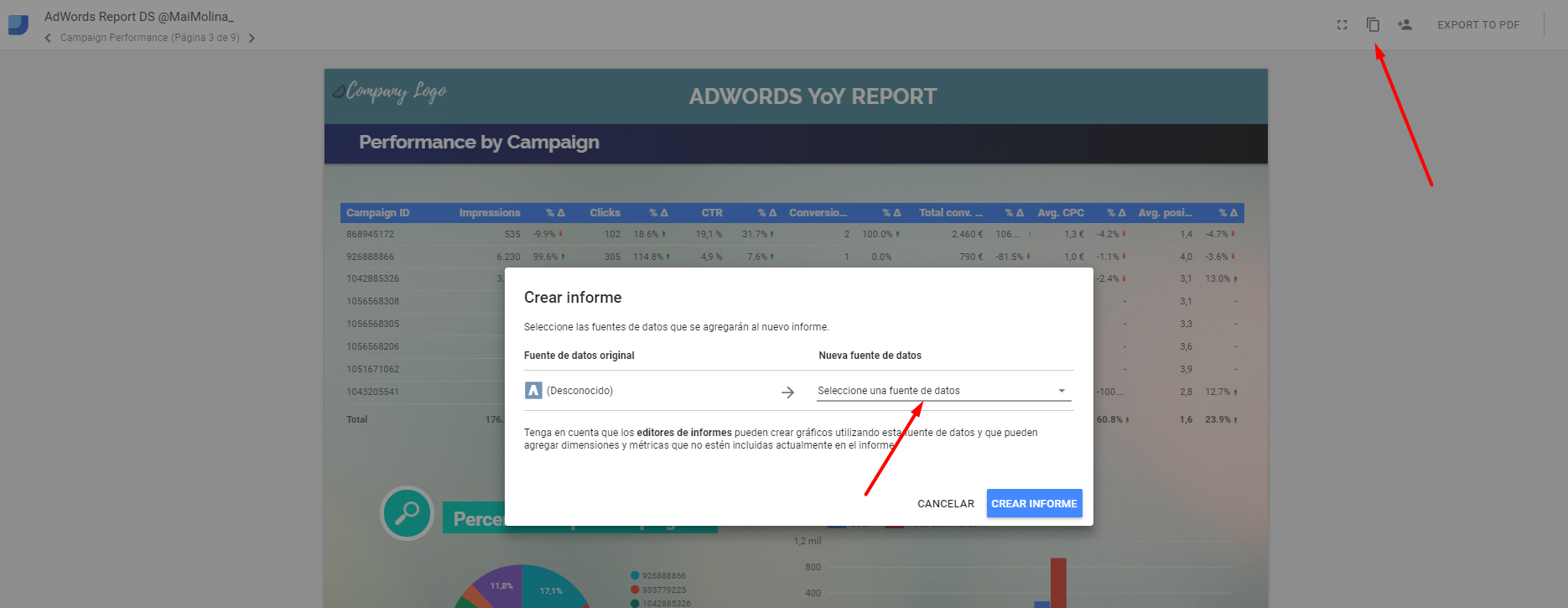Click the CANCELAR button
Image resolution: width=1568 pixels, height=608 pixels.
946,503
